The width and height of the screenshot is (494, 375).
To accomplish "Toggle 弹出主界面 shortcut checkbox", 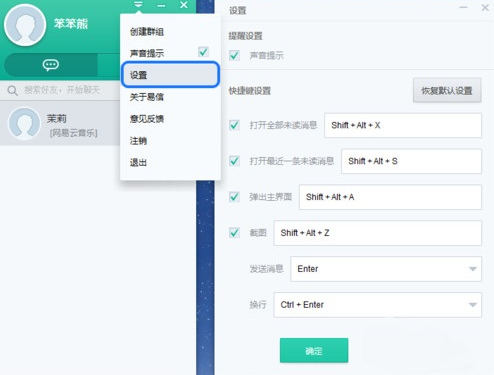I will tap(234, 197).
